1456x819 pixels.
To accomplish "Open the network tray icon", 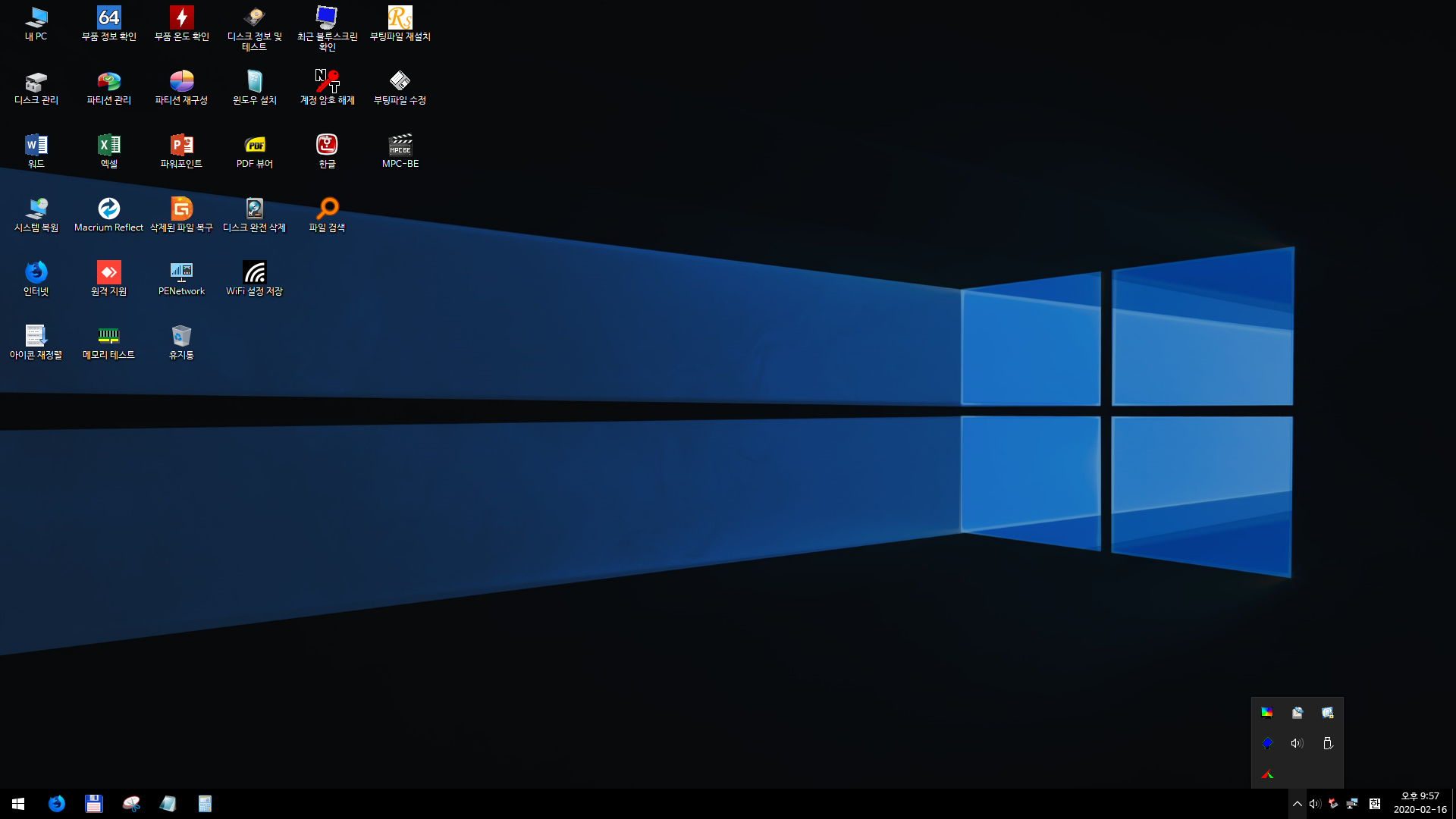I will (1352, 804).
